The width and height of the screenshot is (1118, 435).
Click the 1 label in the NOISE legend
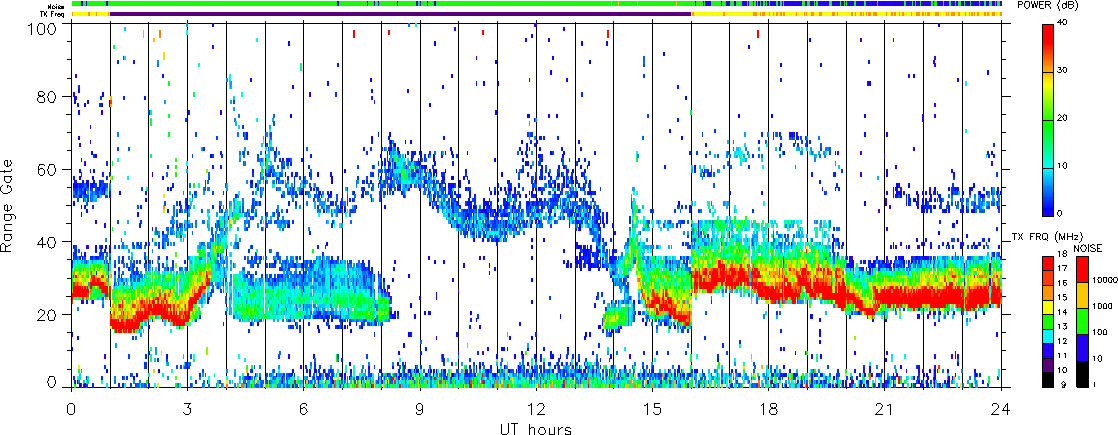[x=1094, y=386]
